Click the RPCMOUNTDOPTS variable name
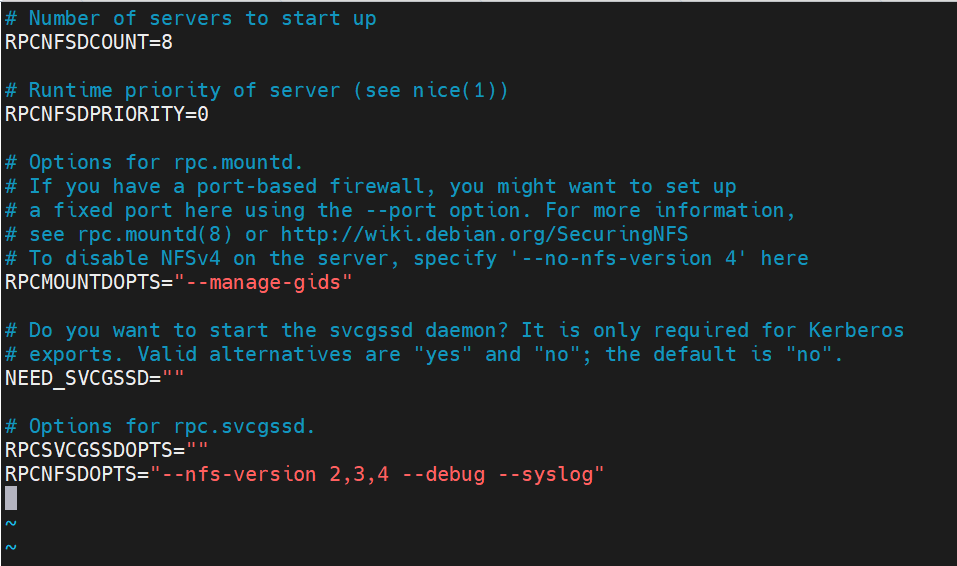Screen dimensions: 957x566 [x=83, y=283]
